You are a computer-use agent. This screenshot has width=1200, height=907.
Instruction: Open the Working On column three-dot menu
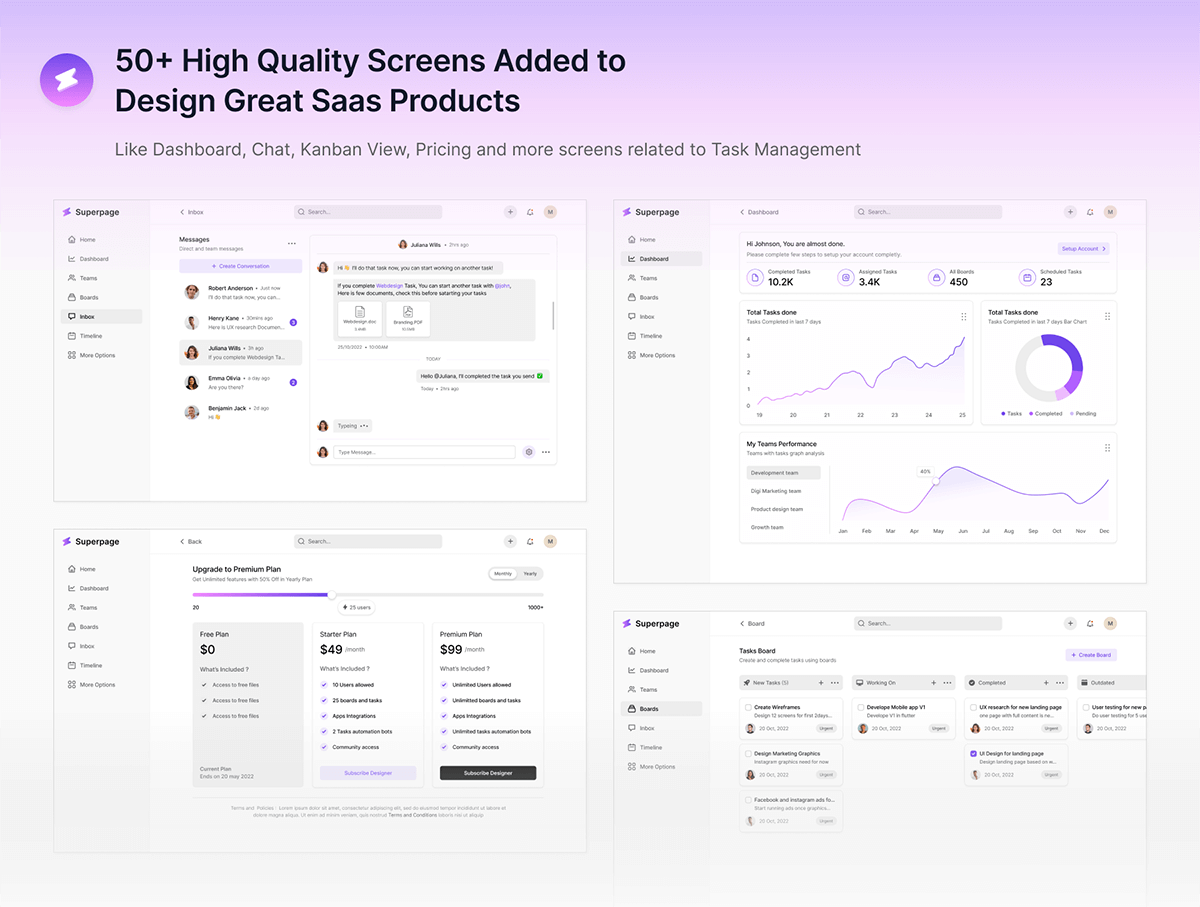pyautogui.click(x=946, y=683)
